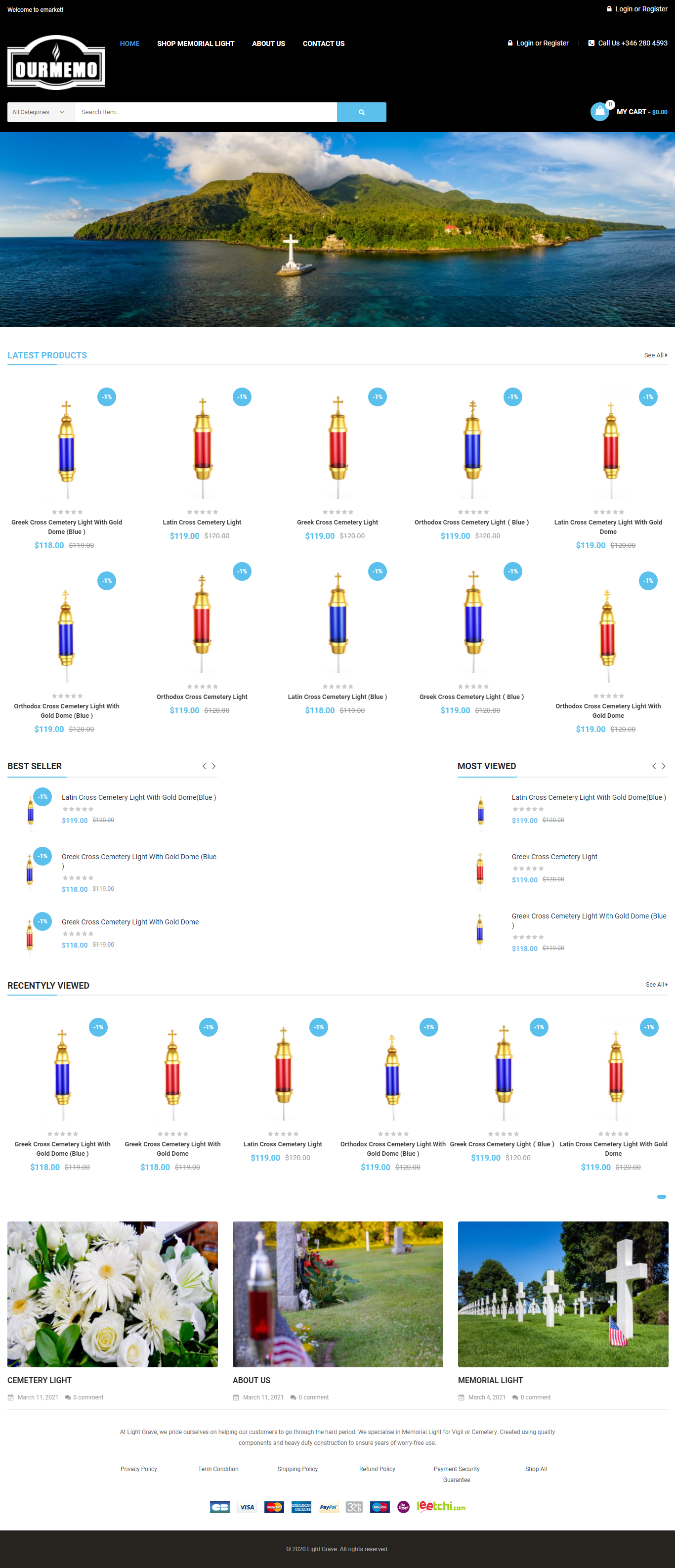
Task: Click the PayPal payment icon in footer
Action: point(329,1507)
